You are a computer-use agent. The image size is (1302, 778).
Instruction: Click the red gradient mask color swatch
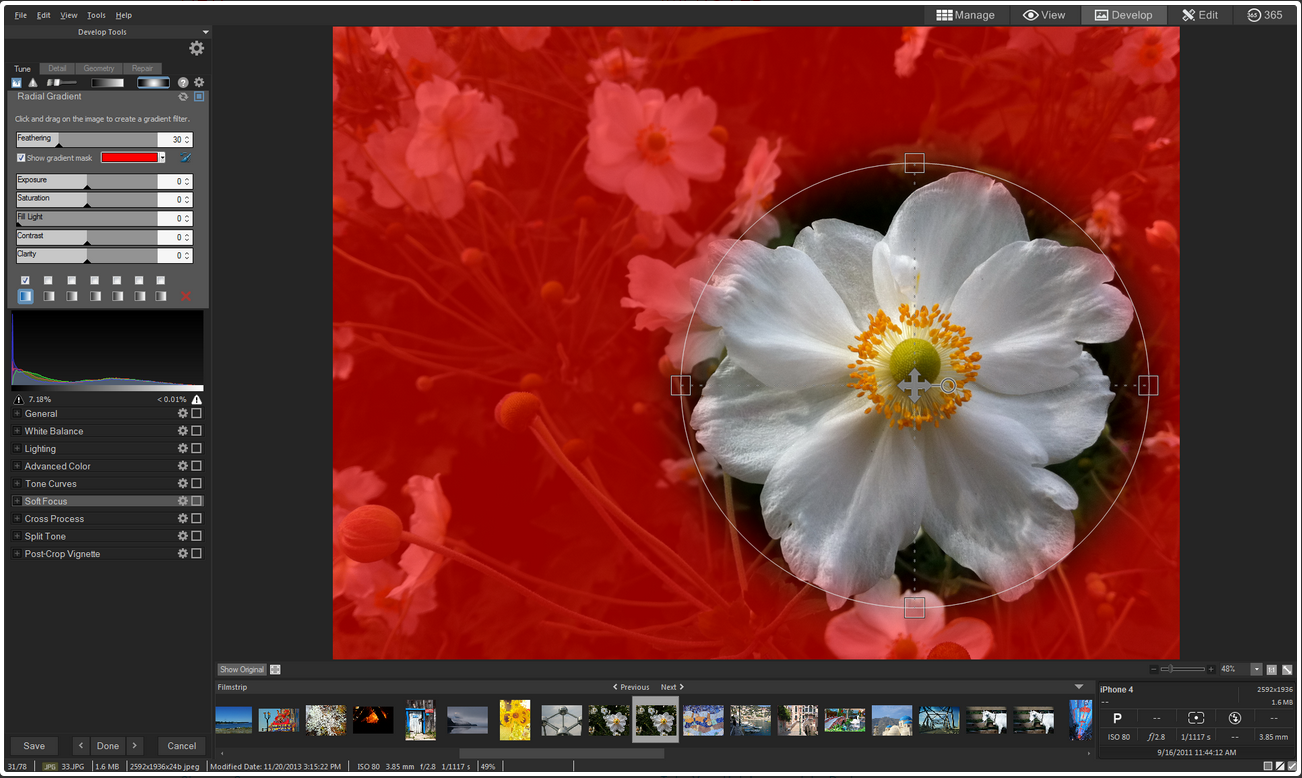[x=129, y=158]
